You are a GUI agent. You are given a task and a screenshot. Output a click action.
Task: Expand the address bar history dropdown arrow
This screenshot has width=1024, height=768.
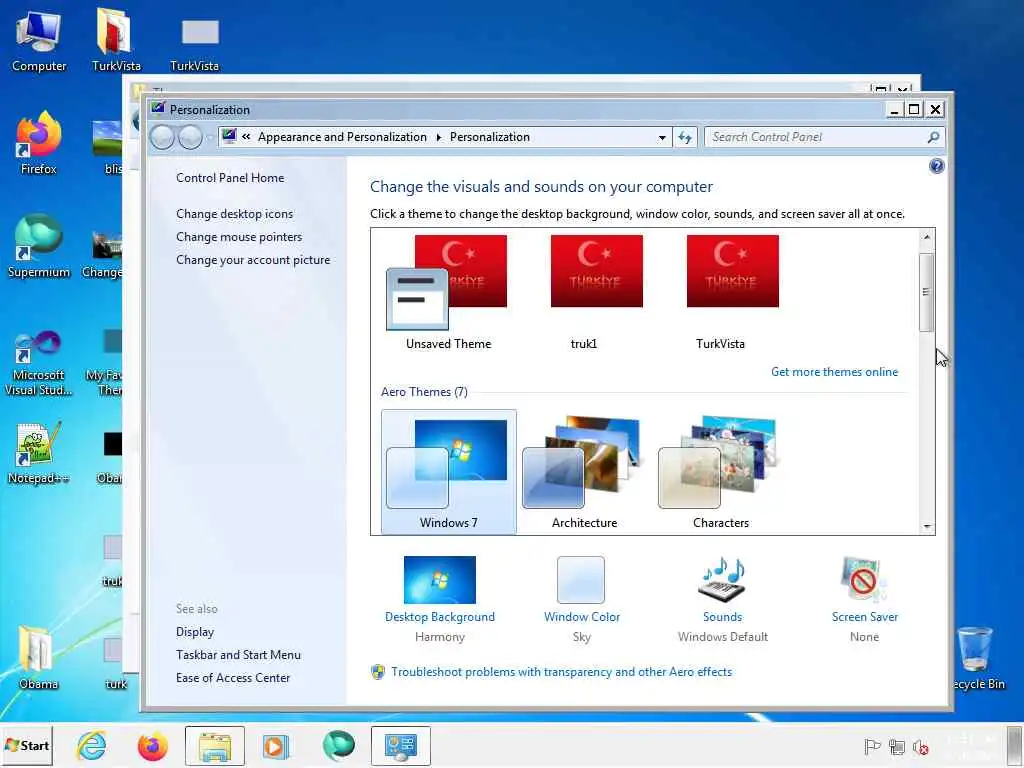pyautogui.click(x=662, y=137)
